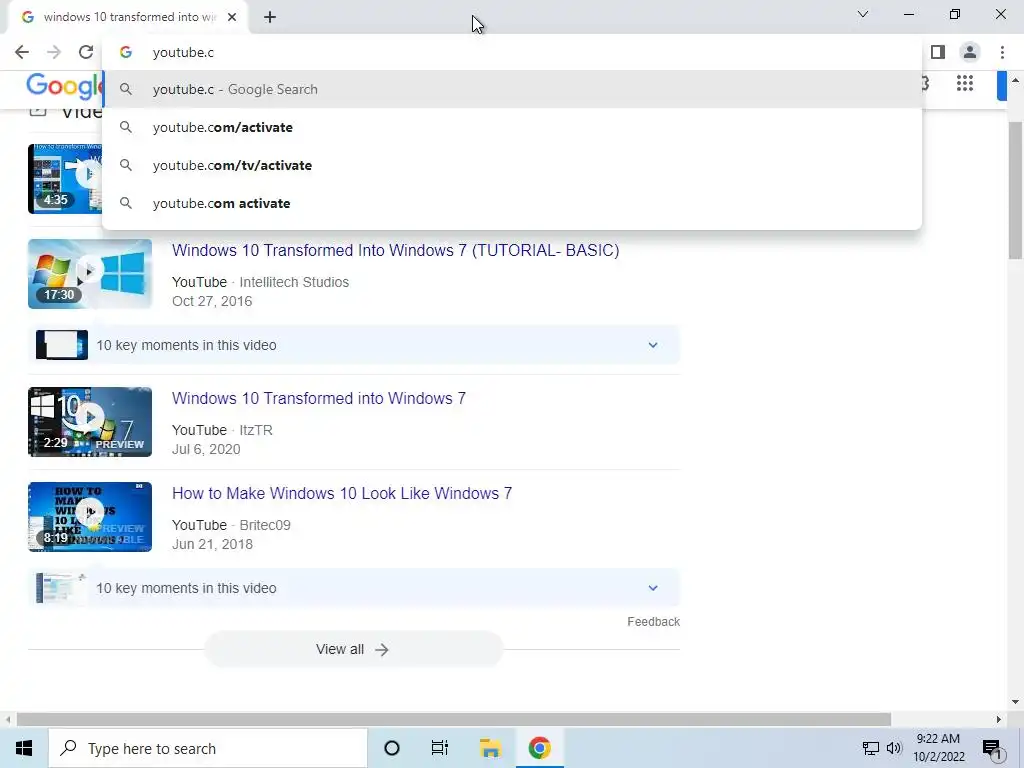
Task: Pick the youtube.com/tv/activate suggestion
Action: tap(511, 165)
